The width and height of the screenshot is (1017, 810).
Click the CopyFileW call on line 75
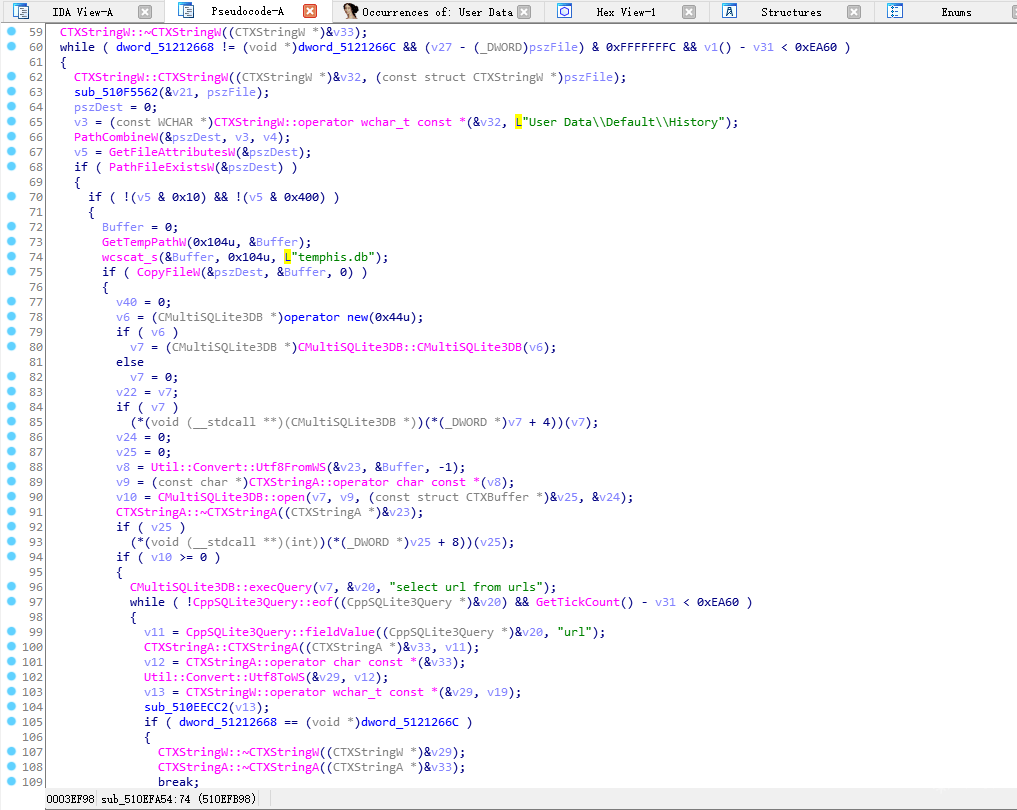coord(168,272)
